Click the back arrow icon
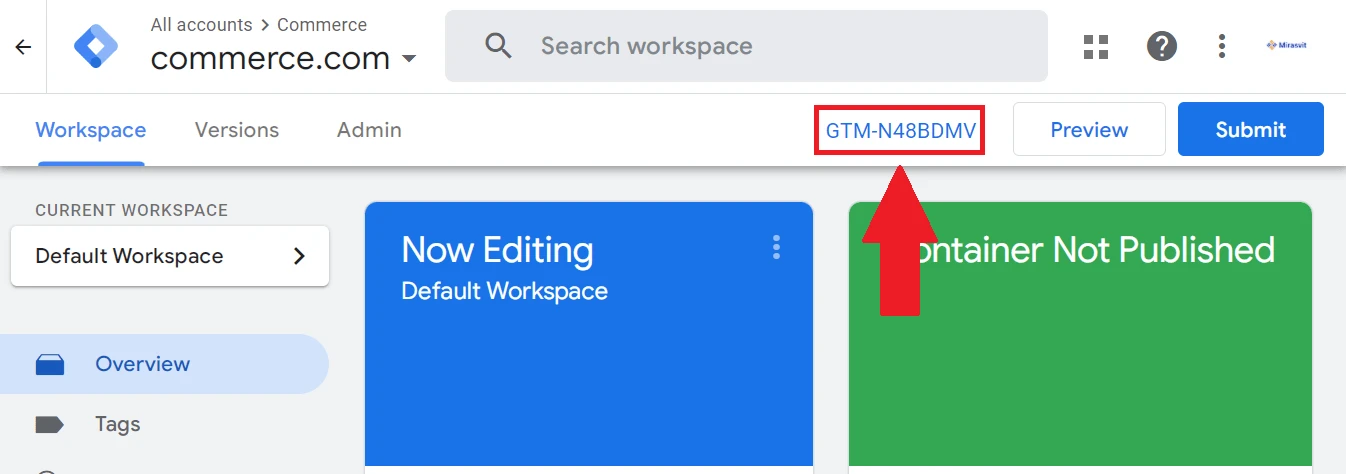The width and height of the screenshot is (1346, 474). tap(23, 47)
